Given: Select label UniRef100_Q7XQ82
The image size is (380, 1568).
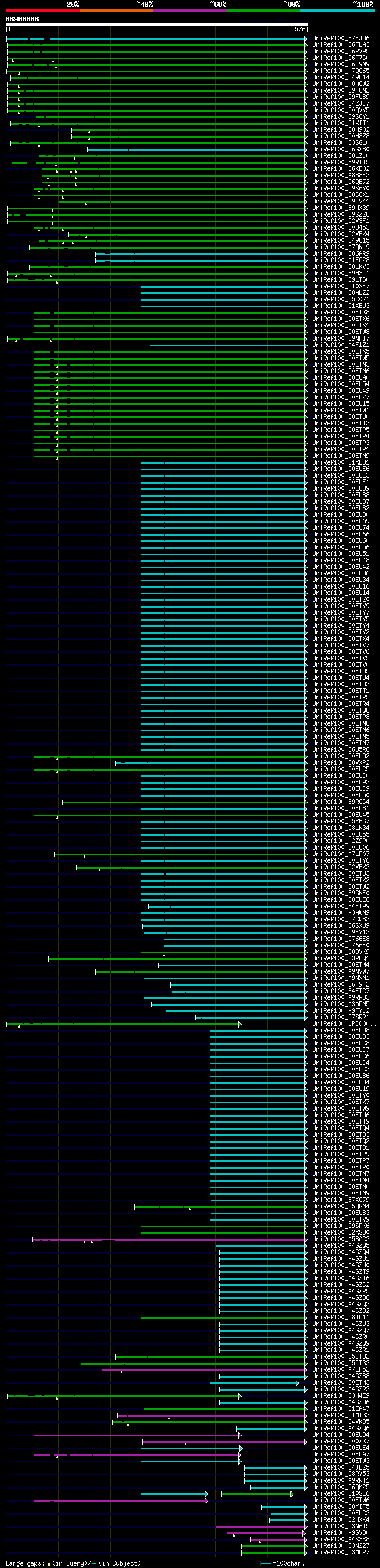Looking at the screenshot, I should coord(341,920).
